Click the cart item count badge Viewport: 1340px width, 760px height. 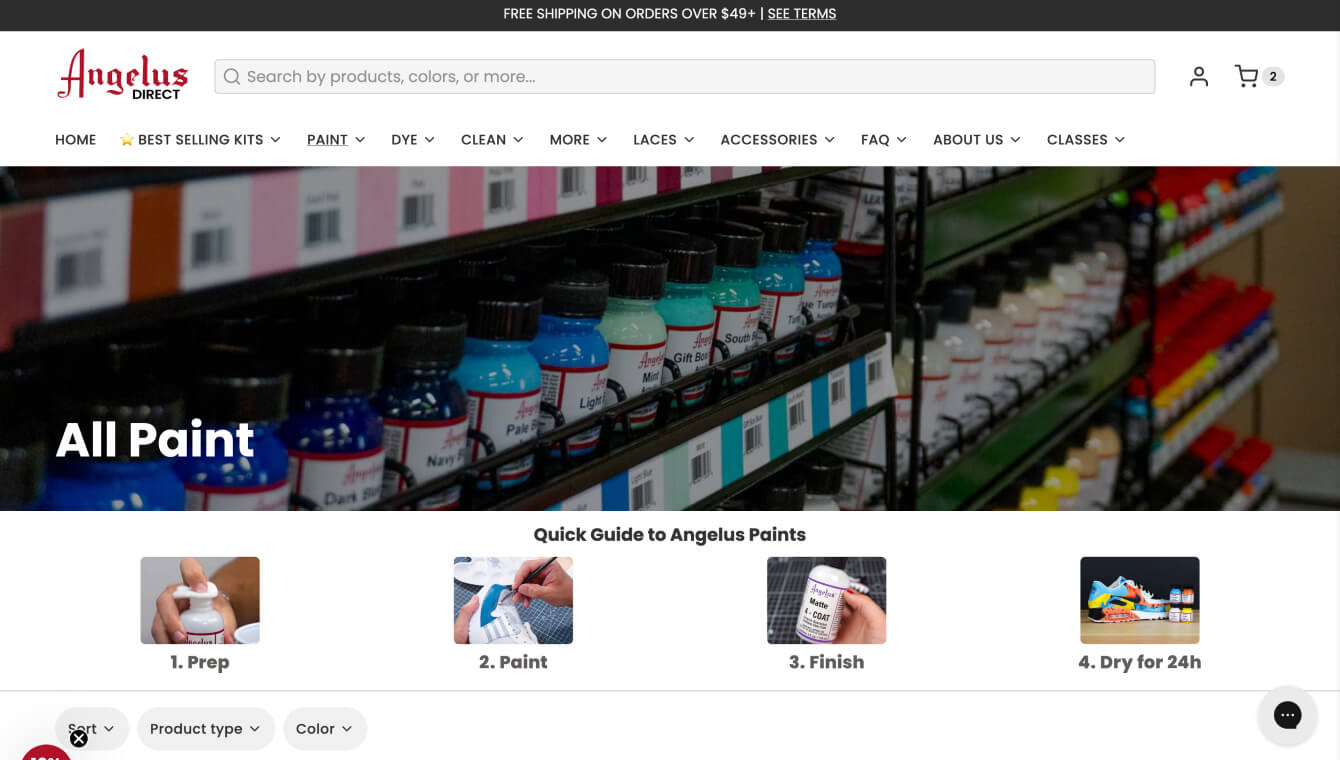(1272, 76)
